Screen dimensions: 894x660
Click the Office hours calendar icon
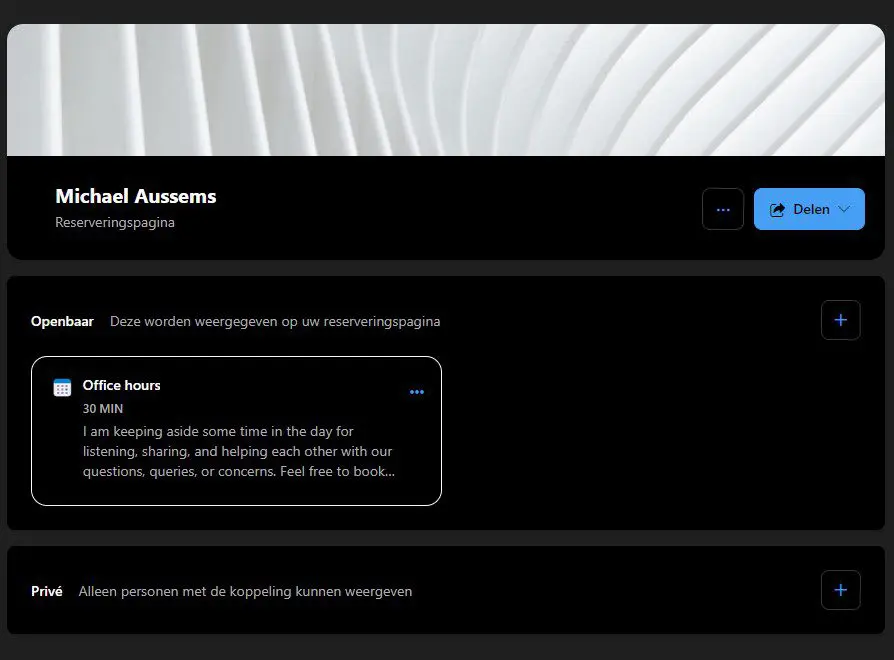tap(62, 388)
